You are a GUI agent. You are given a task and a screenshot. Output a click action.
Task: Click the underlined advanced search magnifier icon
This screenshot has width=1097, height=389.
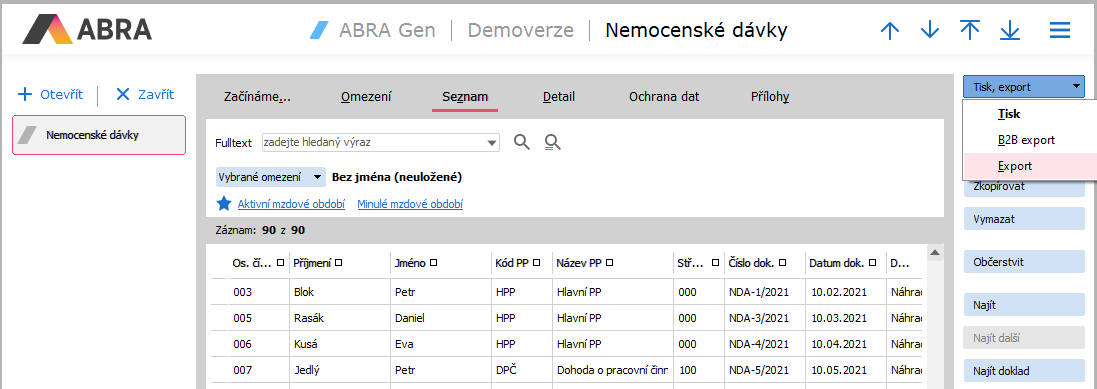pos(553,143)
